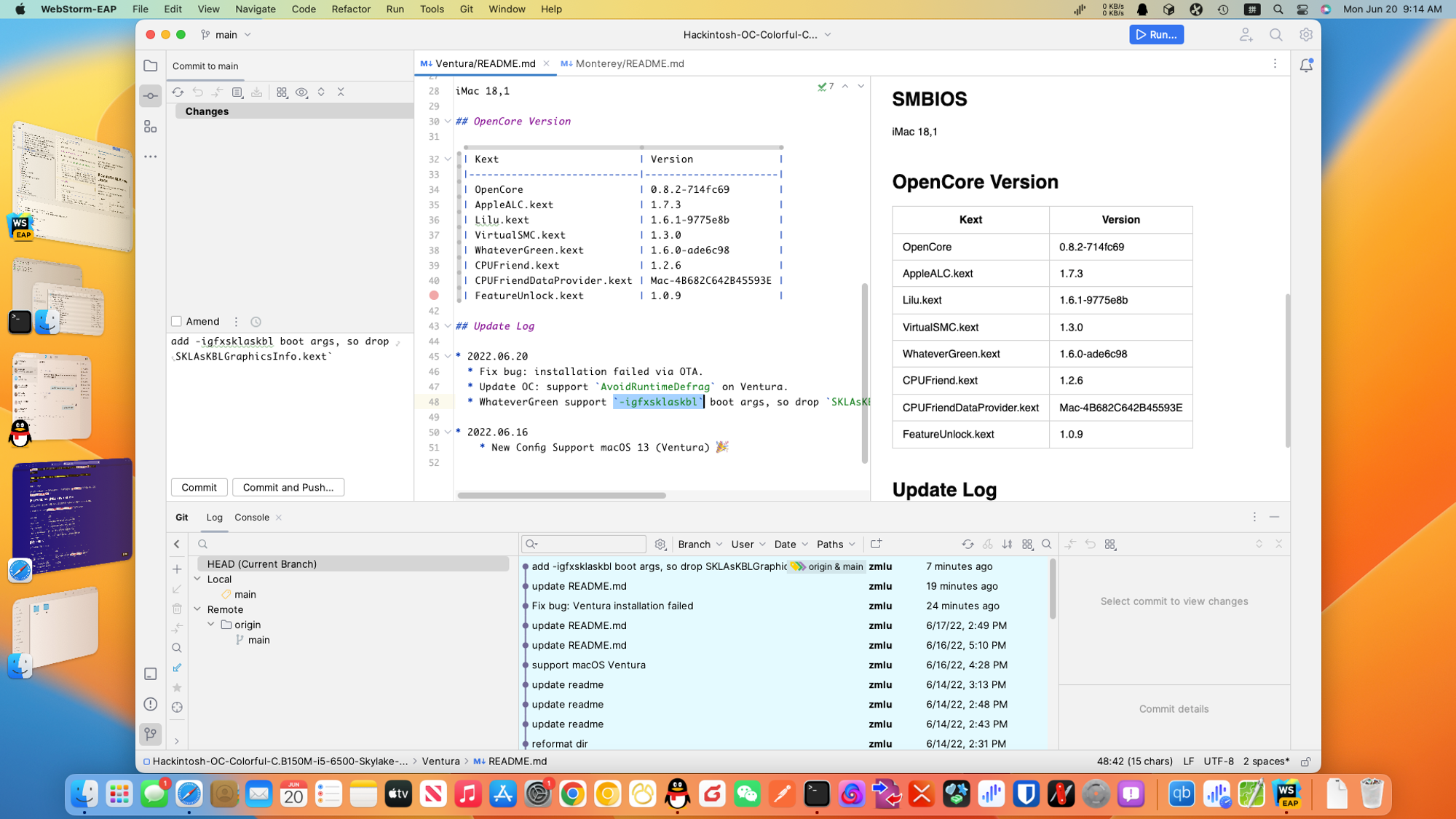Image resolution: width=1456 pixels, height=819 pixels.
Task: Open Code With Me user icon
Action: coord(1246,35)
